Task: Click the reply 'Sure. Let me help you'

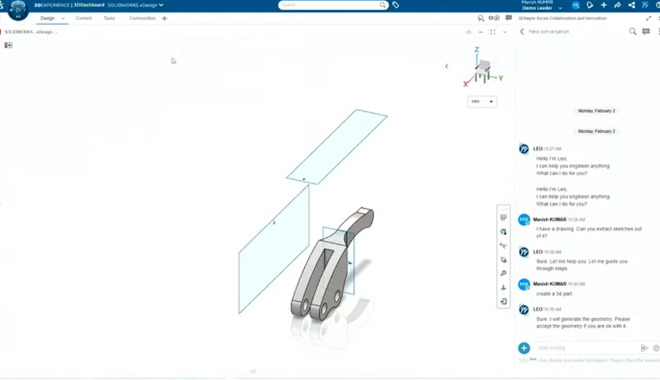Action: point(582,265)
